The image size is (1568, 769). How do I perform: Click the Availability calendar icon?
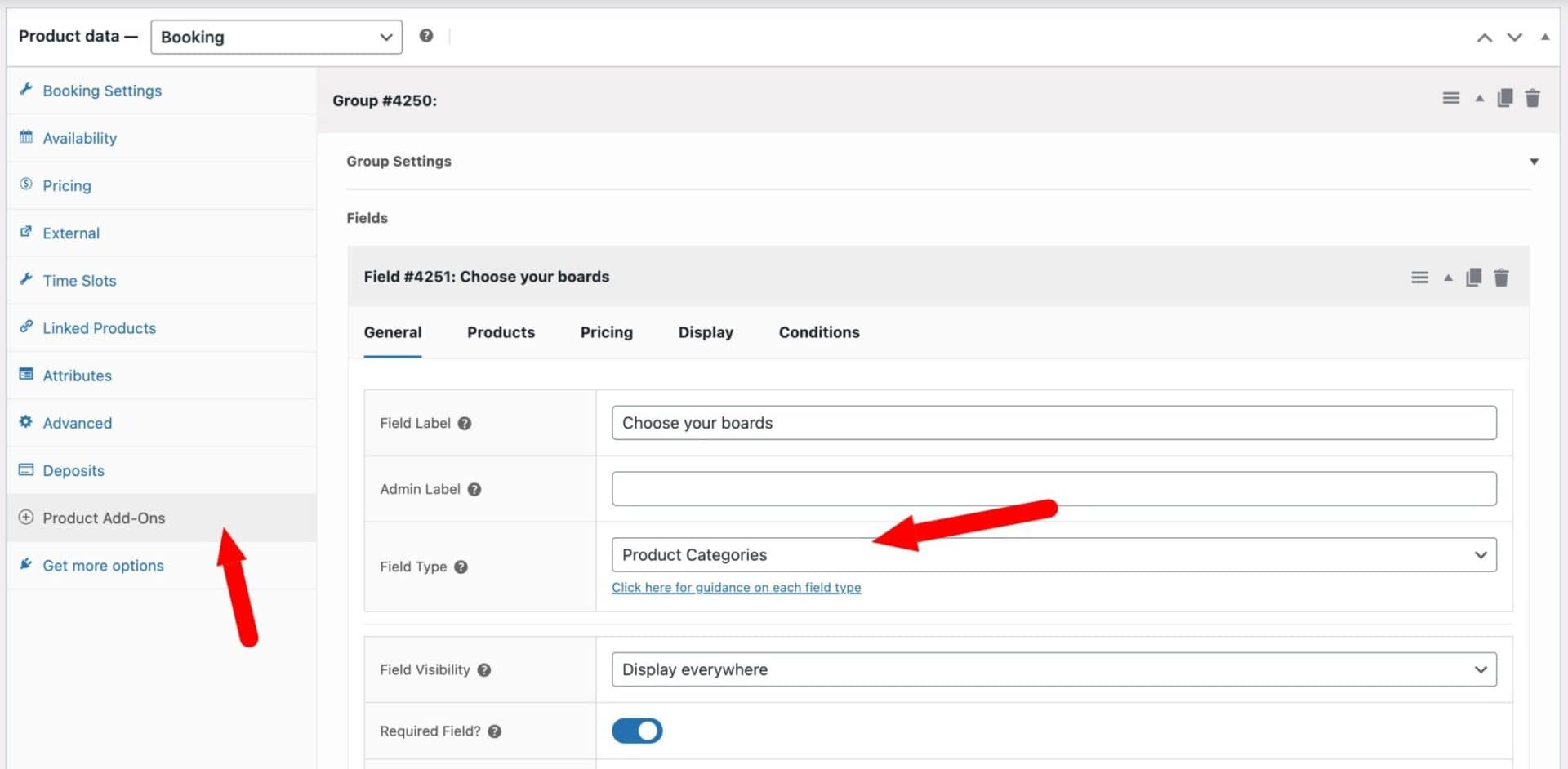click(26, 136)
